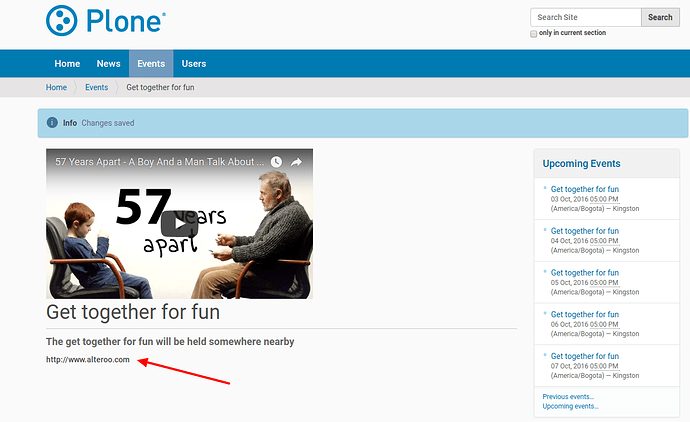Click the 'Get together for fun' page heading
This screenshot has width=690, height=422.
133,312
